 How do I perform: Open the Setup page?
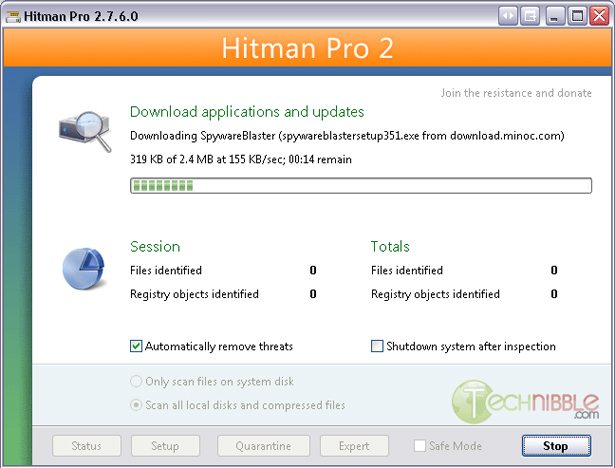[165, 446]
